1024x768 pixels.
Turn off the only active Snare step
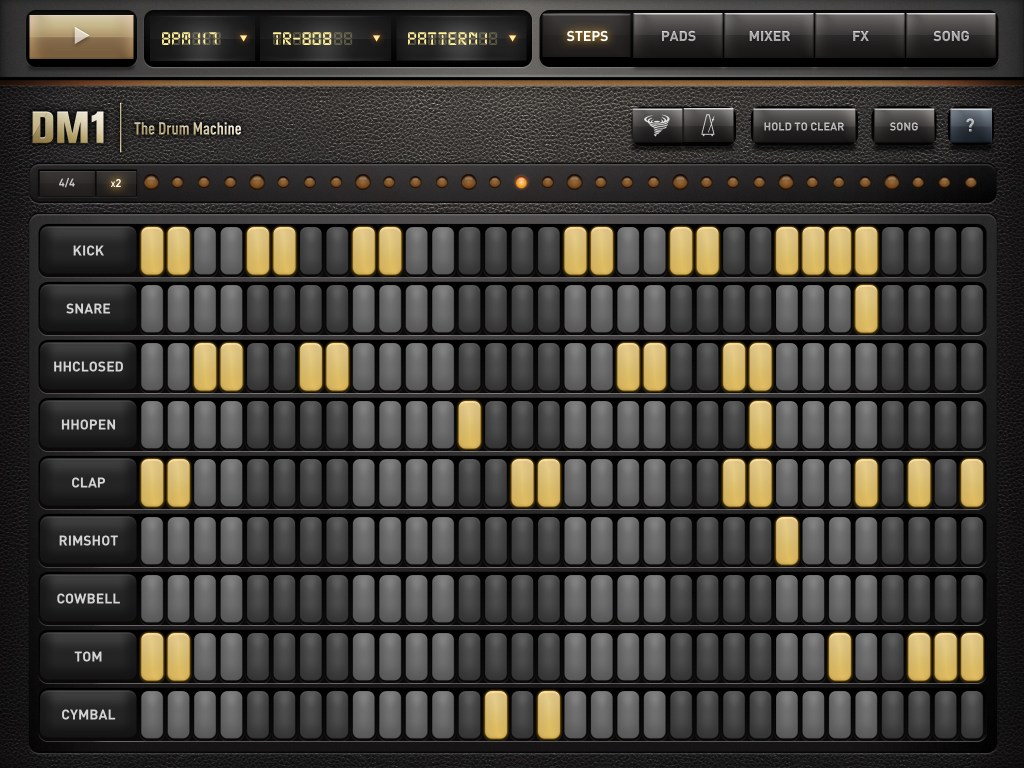pos(866,308)
